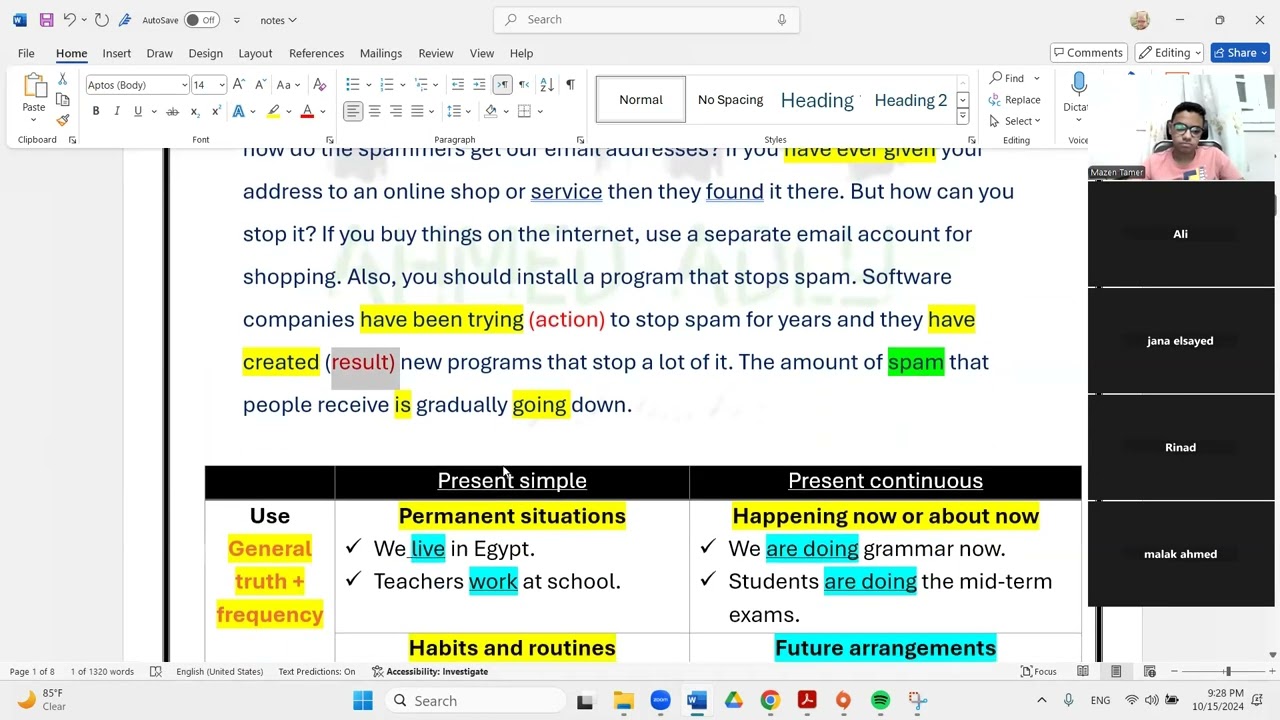
Task: Toggle right-to-left text direction
Action: [x=523, y=85]
